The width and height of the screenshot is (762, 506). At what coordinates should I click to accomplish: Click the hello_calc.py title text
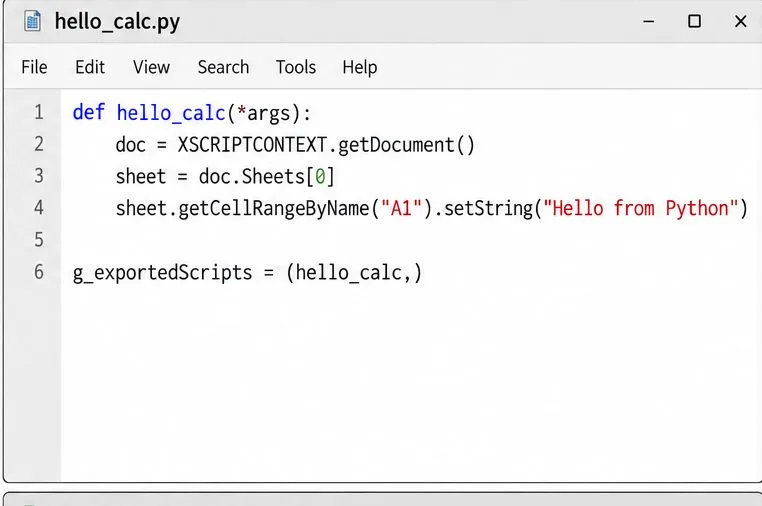[x=117, y=22]
